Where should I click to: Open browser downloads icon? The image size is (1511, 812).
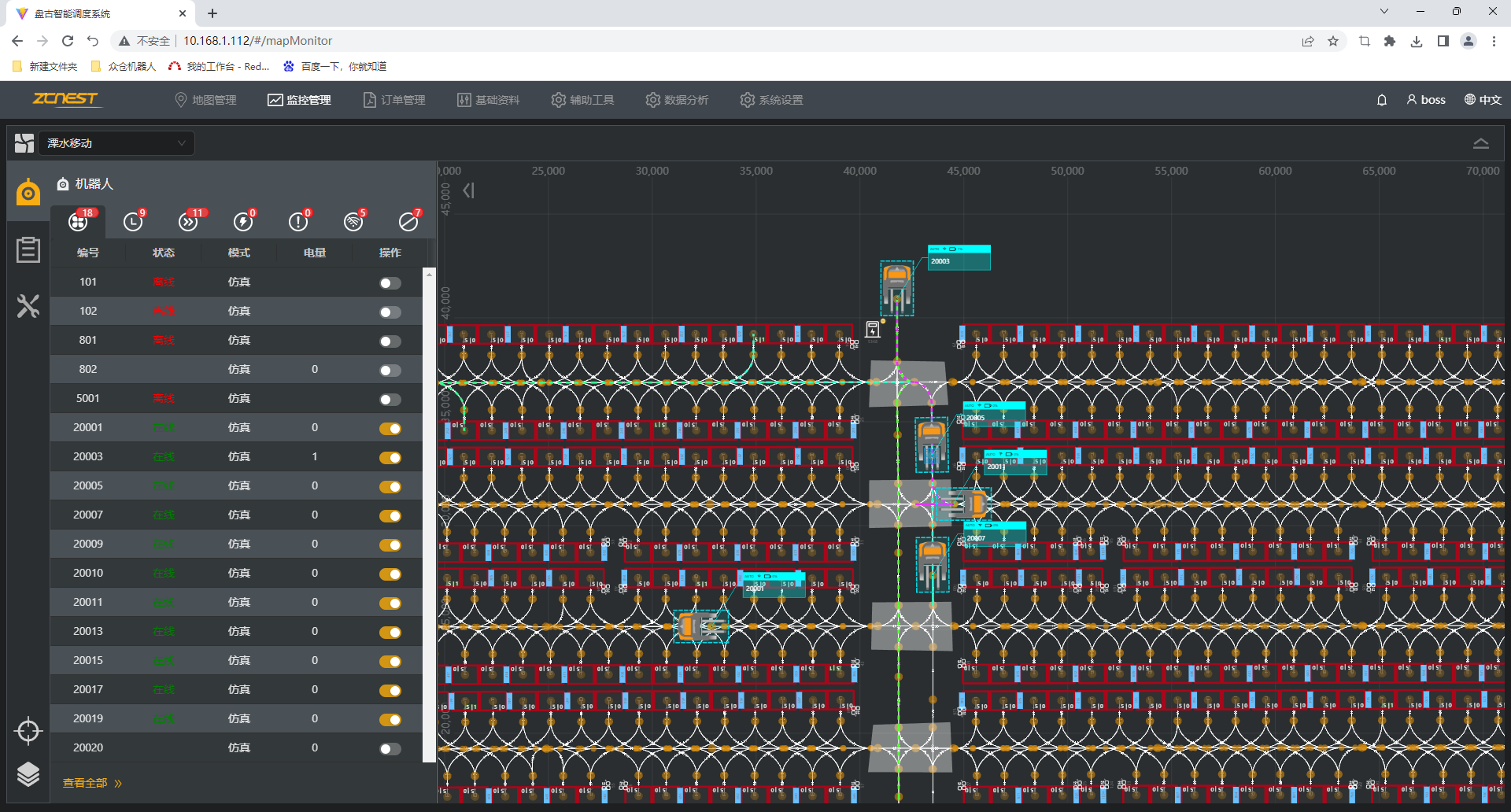point(1417,41)
